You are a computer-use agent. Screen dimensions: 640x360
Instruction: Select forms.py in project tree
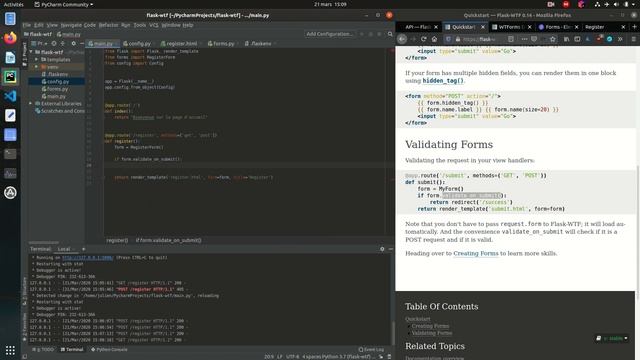(x=56, y=89)
